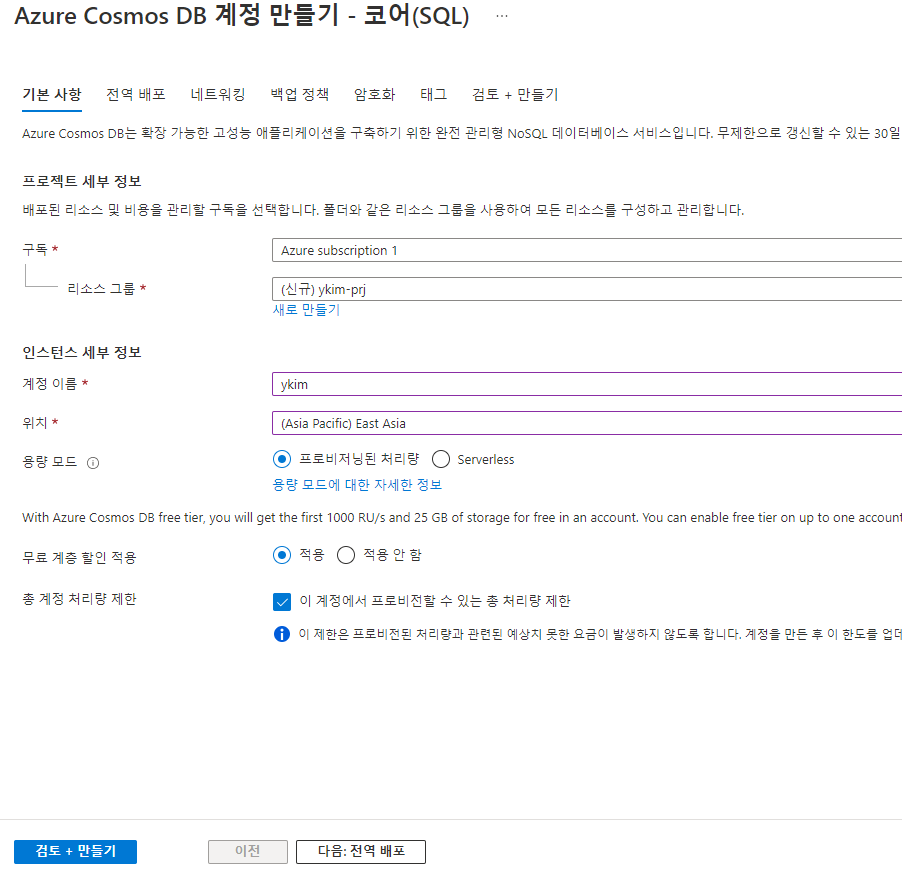
Task: Click the 인스턴스 세부 정보 heading
Action: point(82,352)
